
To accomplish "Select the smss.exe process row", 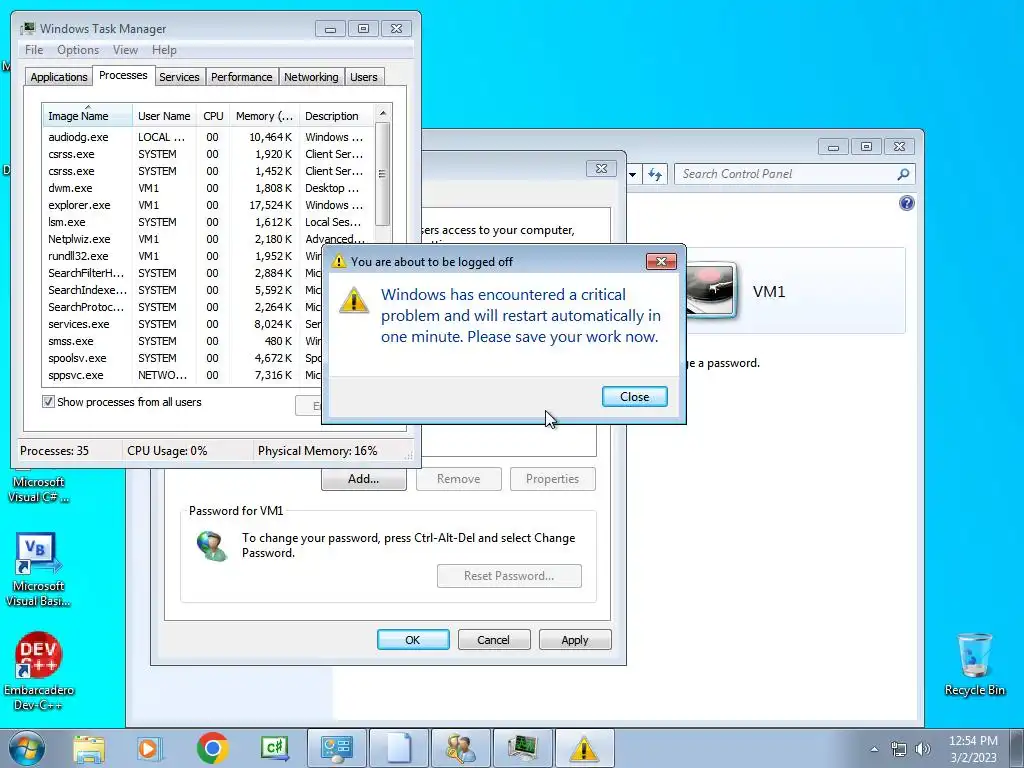I will point(183,341).
